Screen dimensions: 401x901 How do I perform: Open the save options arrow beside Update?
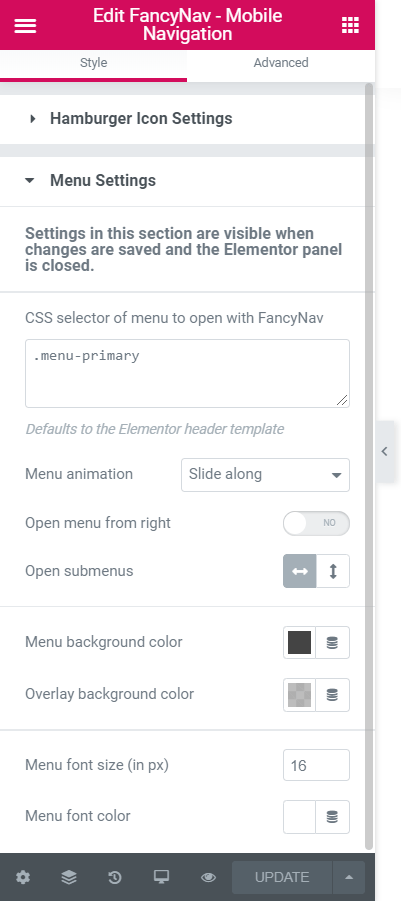(349, 877)
